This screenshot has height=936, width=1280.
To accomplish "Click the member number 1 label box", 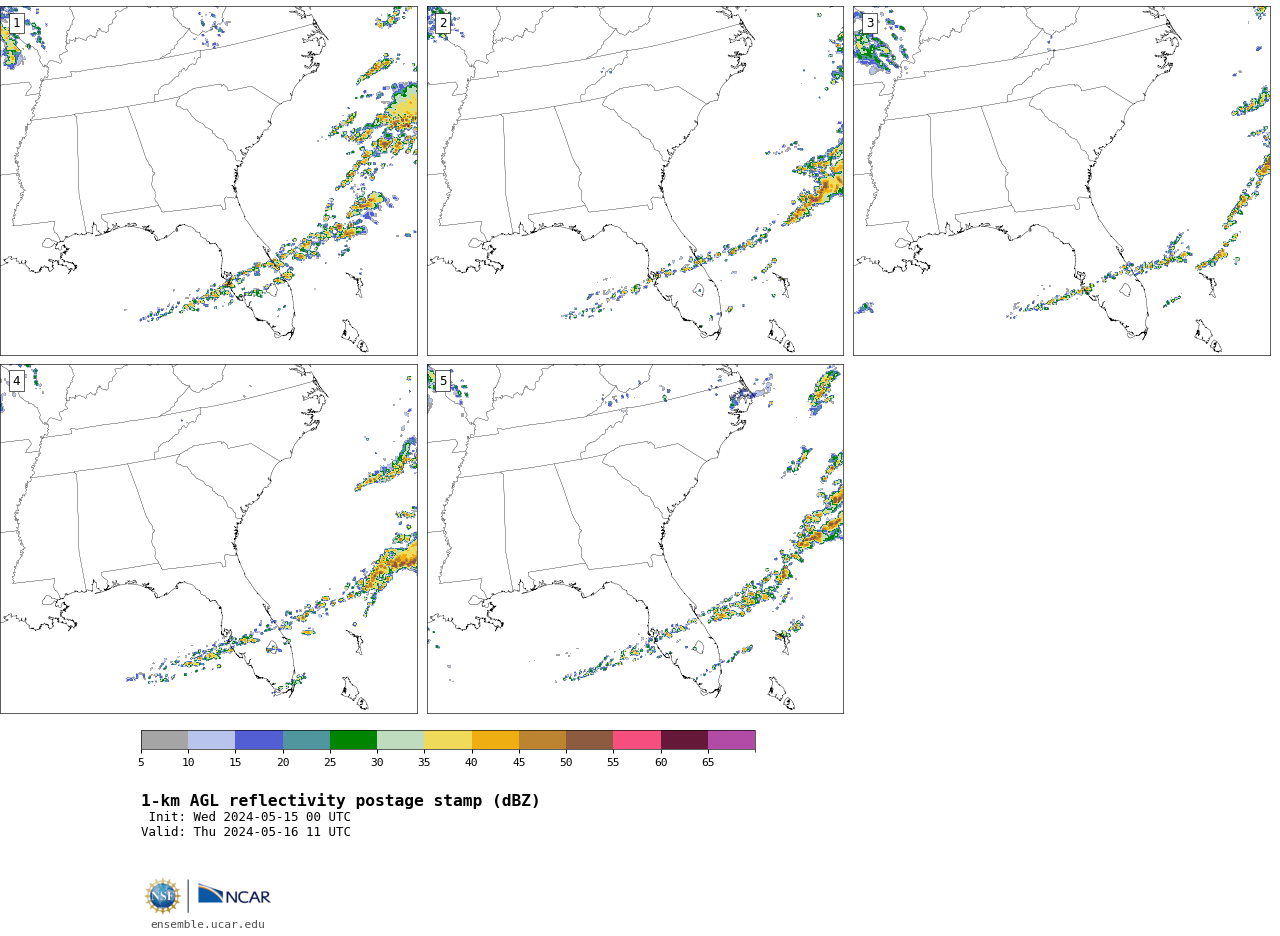I will (x=16, y=23).
